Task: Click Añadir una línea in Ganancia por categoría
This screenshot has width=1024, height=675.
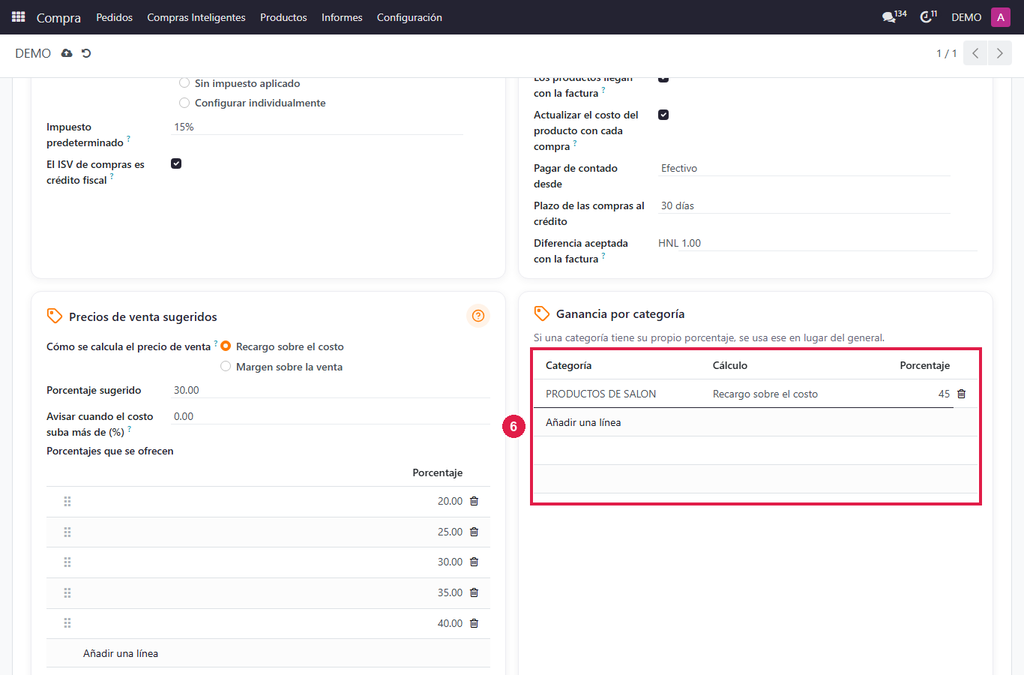Action: (x=583, y=422)
